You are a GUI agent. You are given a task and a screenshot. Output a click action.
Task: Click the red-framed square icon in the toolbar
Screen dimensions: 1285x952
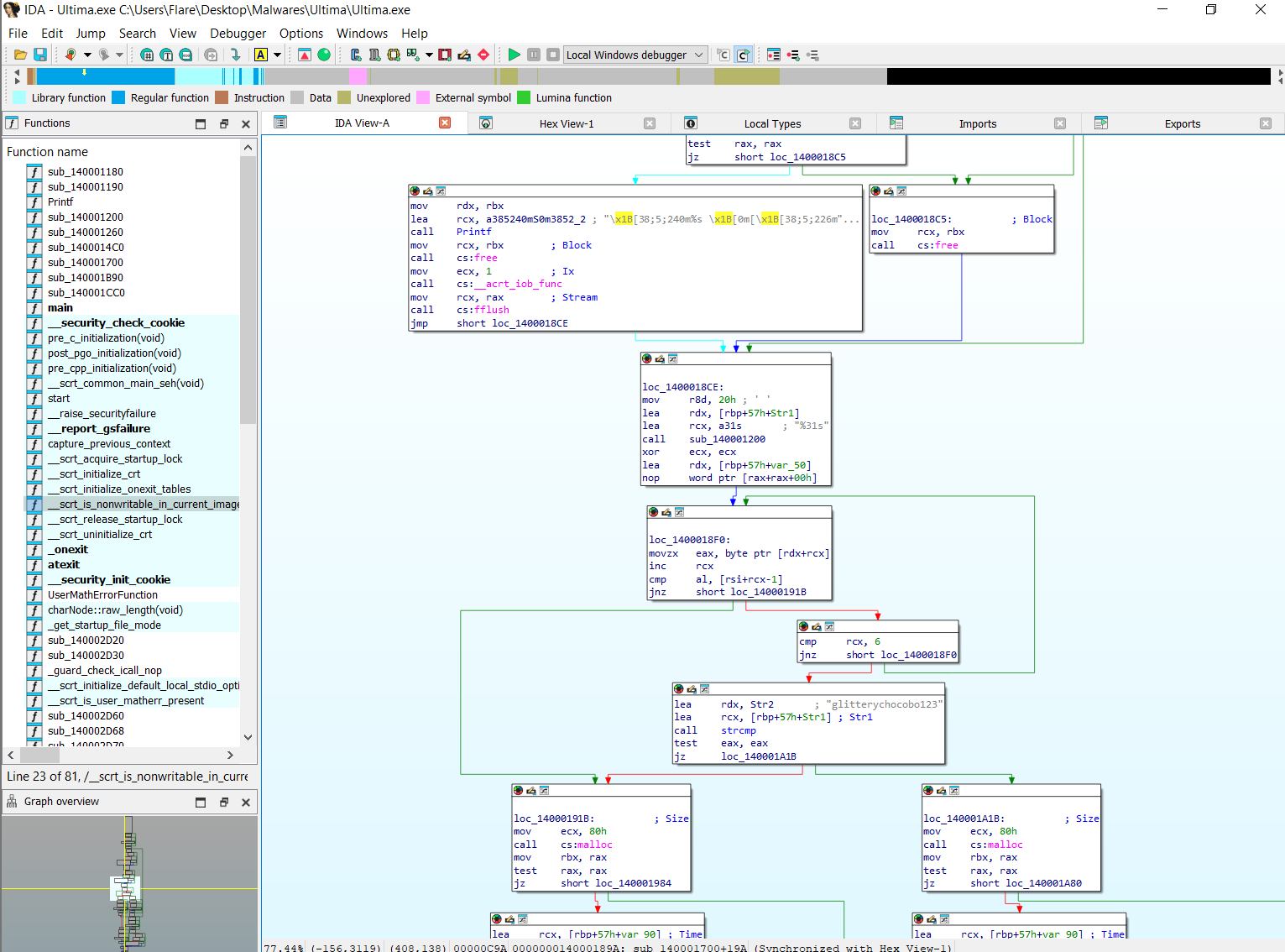coord(445,55)
